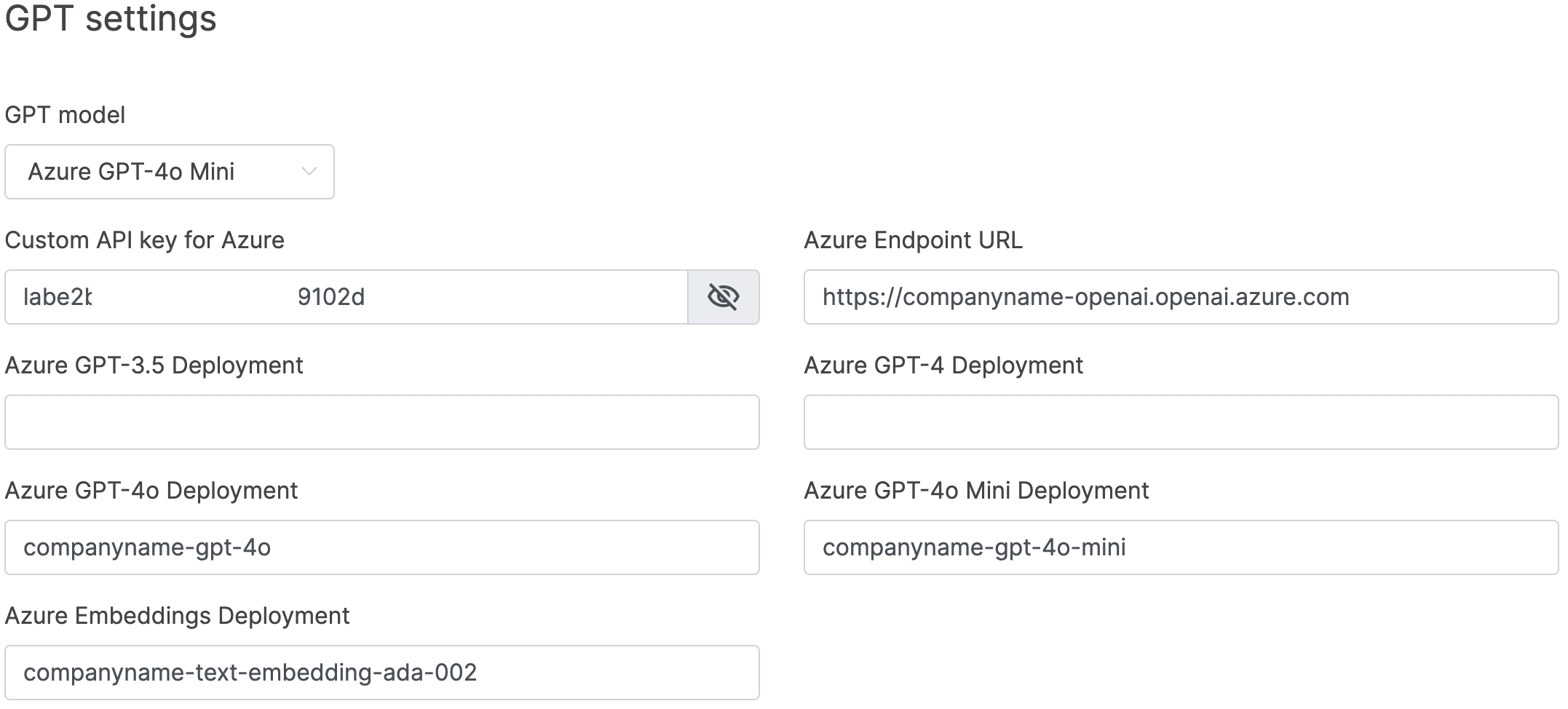Edit the Azure Embeddings Deployment field
The image size is (1568, 709).
[382, 673]
